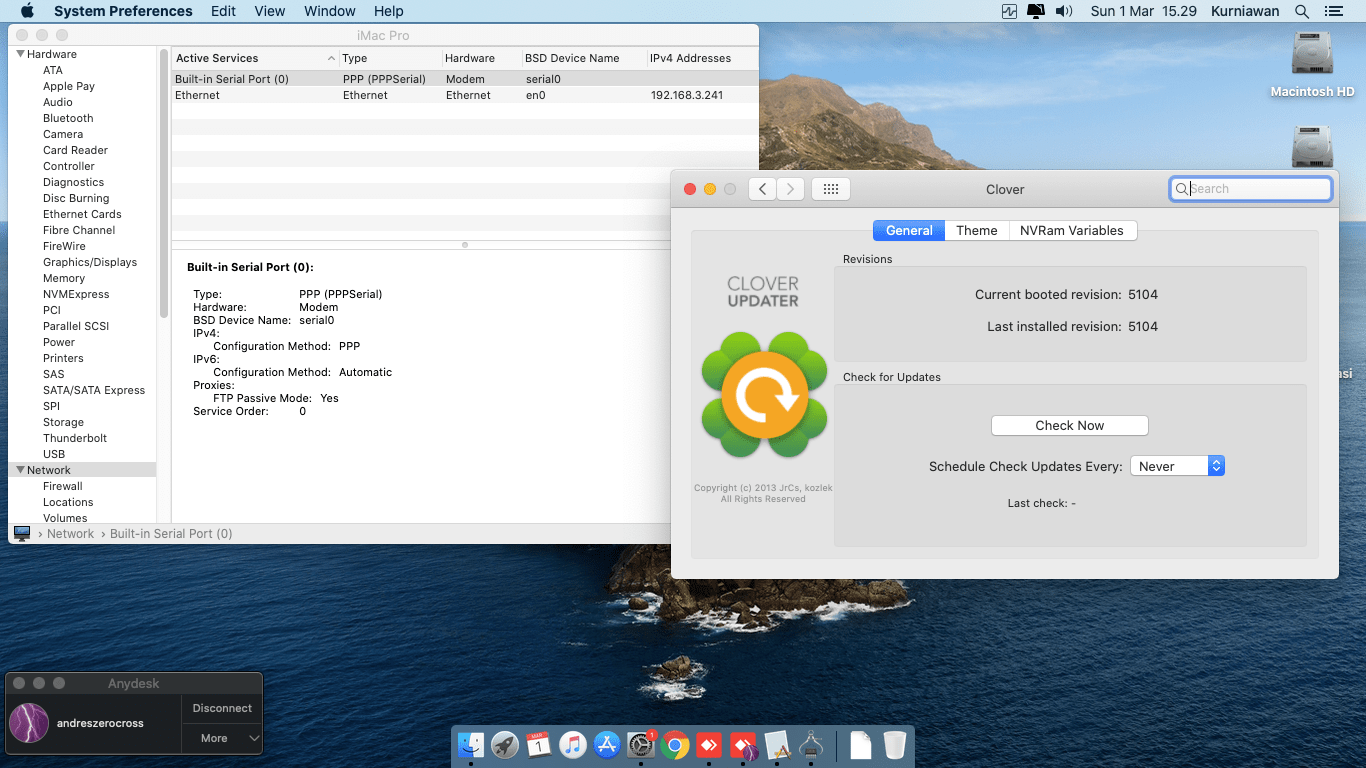The width and height of the screenshot is (1366, 768).
Task: Click the activity graph icon in menu bar
Action: [1009, 11]
